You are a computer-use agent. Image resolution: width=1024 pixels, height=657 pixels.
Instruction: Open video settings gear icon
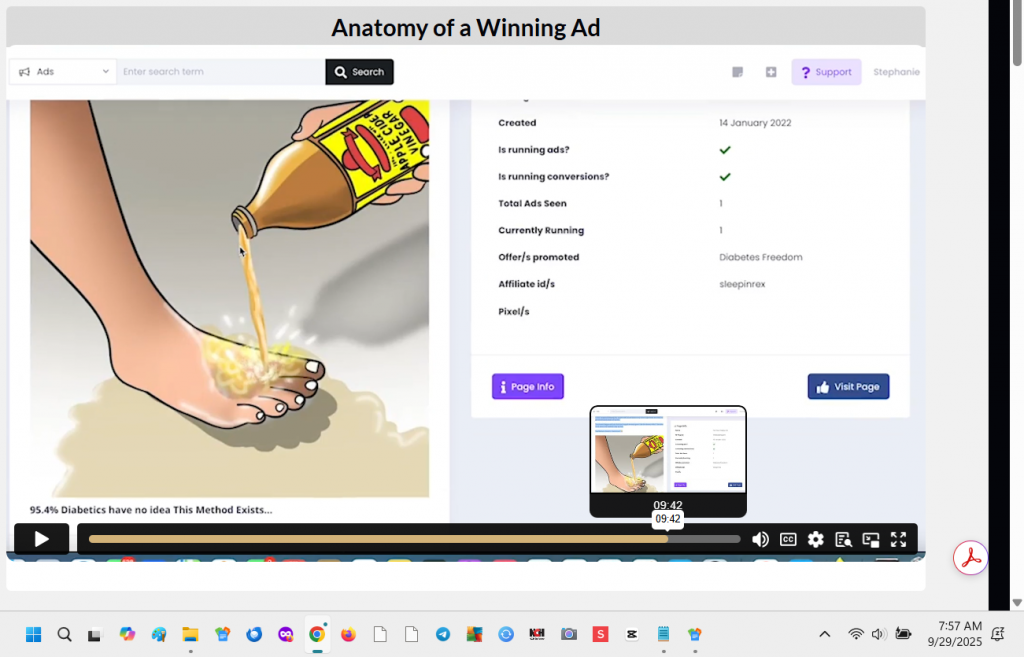click(x=816, y=539)
